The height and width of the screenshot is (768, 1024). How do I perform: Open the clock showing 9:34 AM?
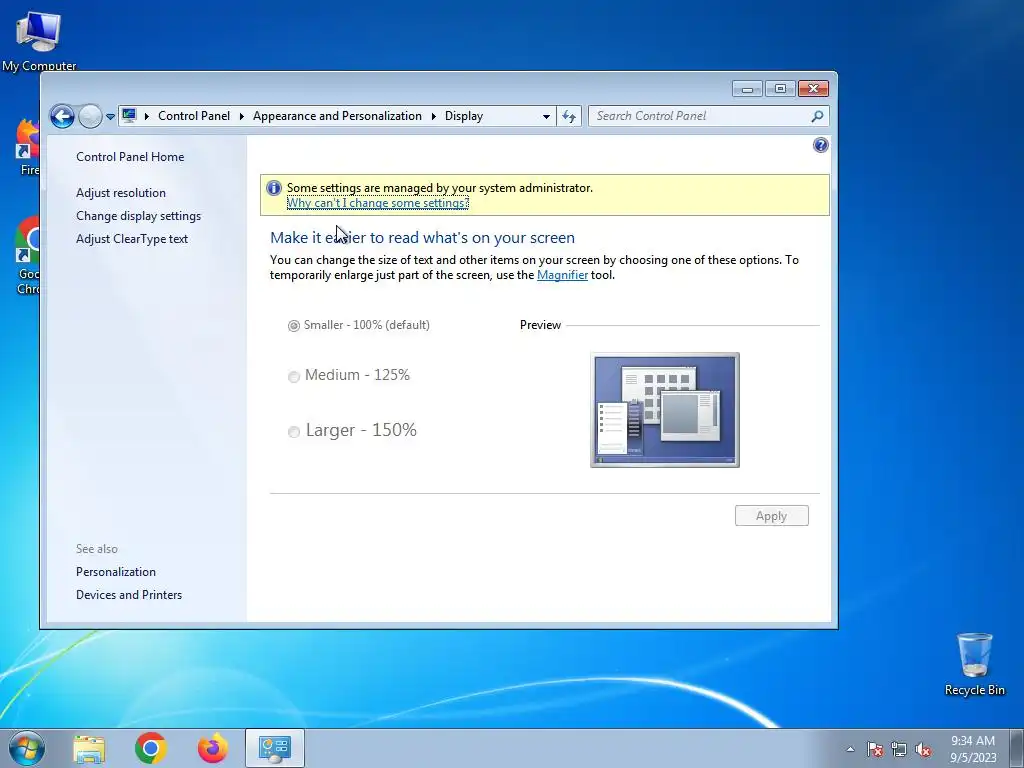(x=973, y=749)
